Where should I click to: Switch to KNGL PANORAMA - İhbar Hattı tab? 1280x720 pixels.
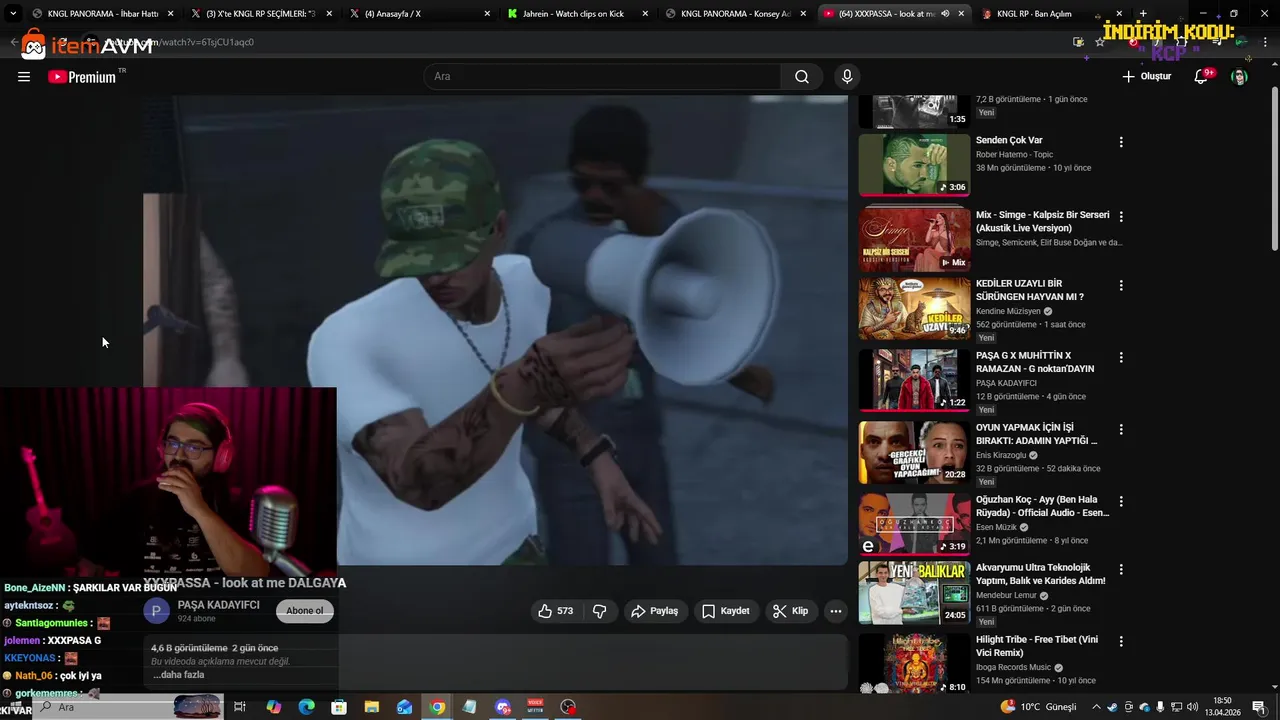click(102, 14)
